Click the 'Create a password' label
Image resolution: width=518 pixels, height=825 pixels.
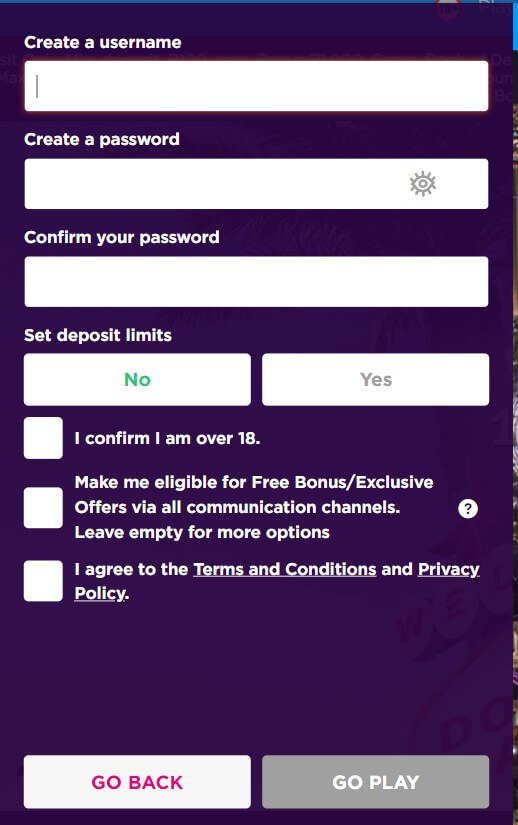tap(101, 139)
